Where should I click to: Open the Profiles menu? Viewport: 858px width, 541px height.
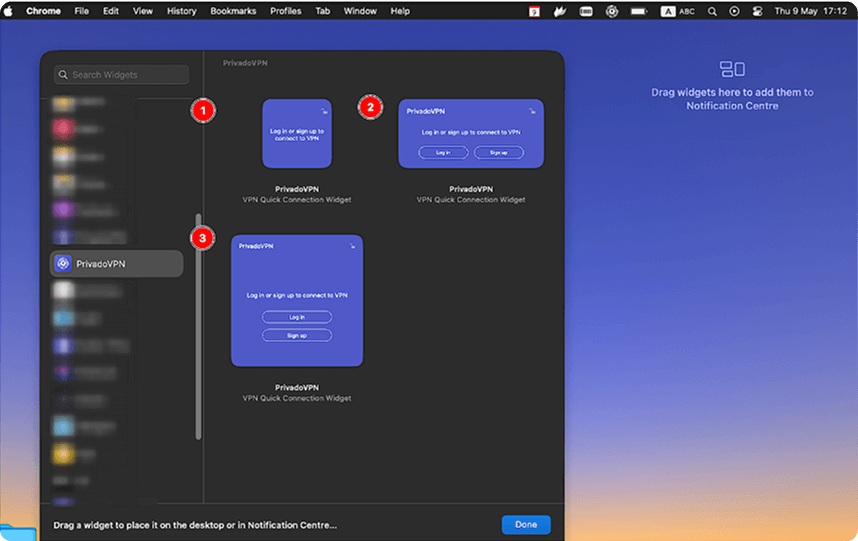286,11
